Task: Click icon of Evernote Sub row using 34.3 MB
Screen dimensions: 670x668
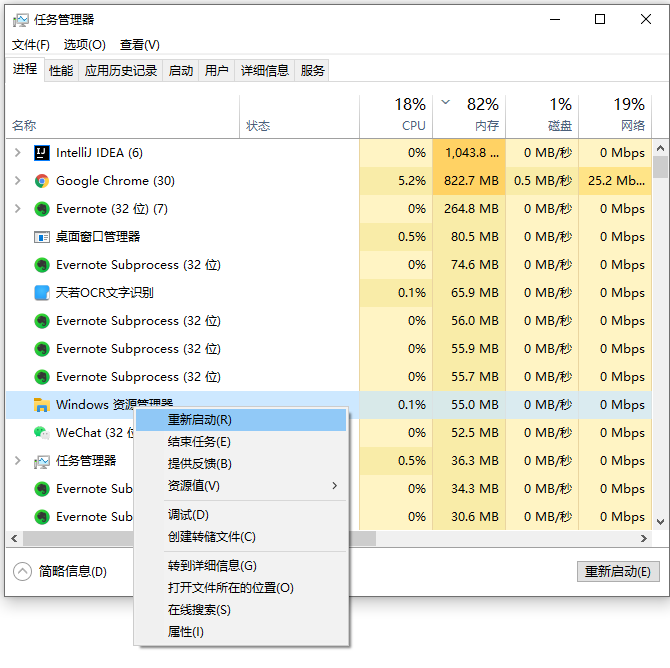Action: (41, 489)
